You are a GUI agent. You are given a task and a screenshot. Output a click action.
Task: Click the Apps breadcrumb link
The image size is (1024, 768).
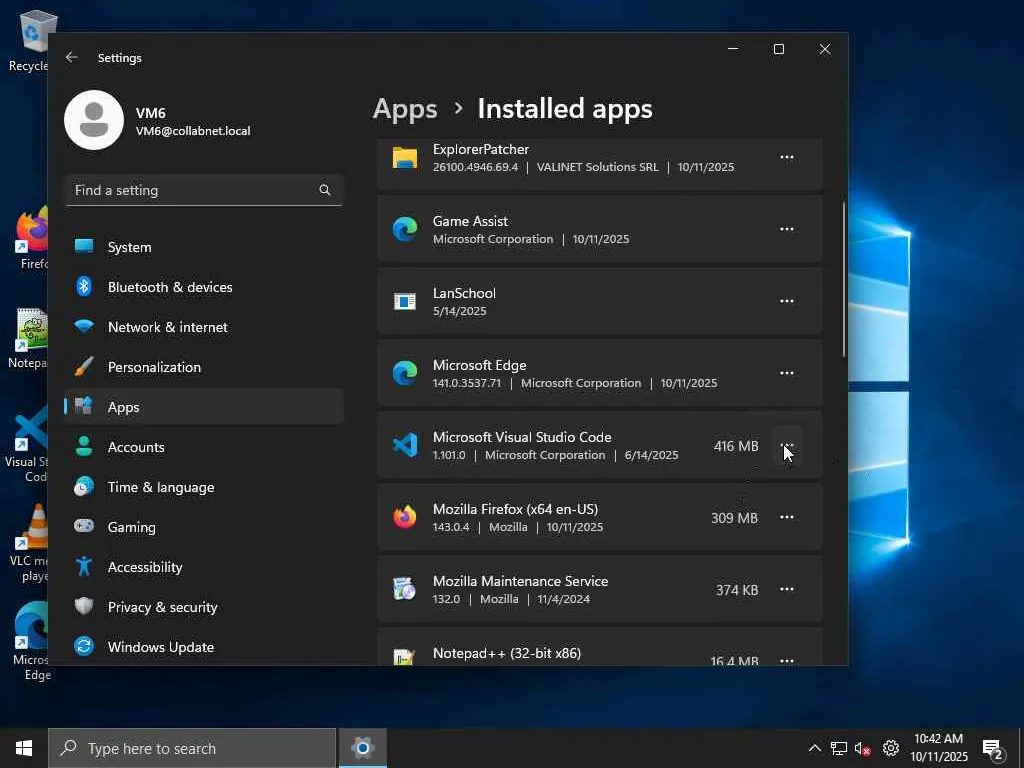[x=405, y=109]
